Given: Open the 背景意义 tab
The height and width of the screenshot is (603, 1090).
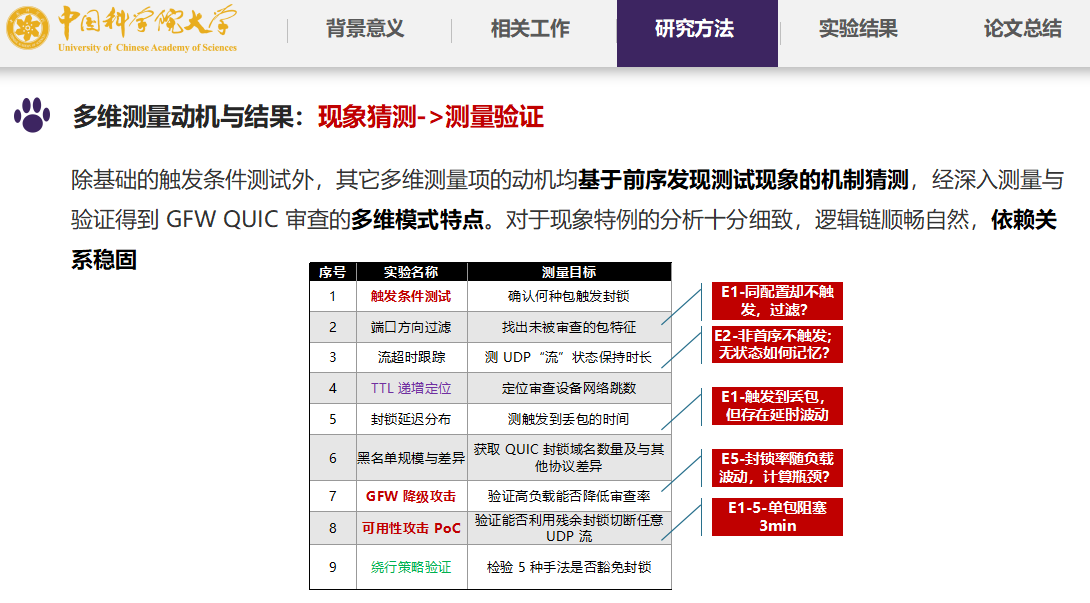Looking at the screenshot, I should (x=365, y=29).
